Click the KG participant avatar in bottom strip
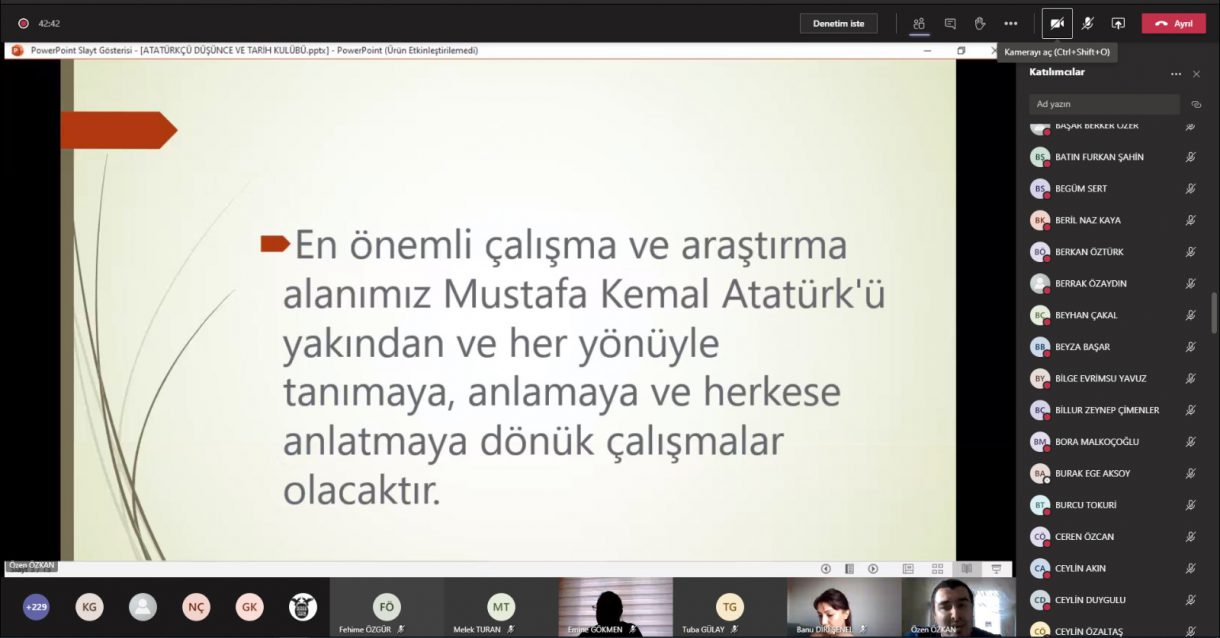The width and height of the screenshot is (1220, 638). 89,606
